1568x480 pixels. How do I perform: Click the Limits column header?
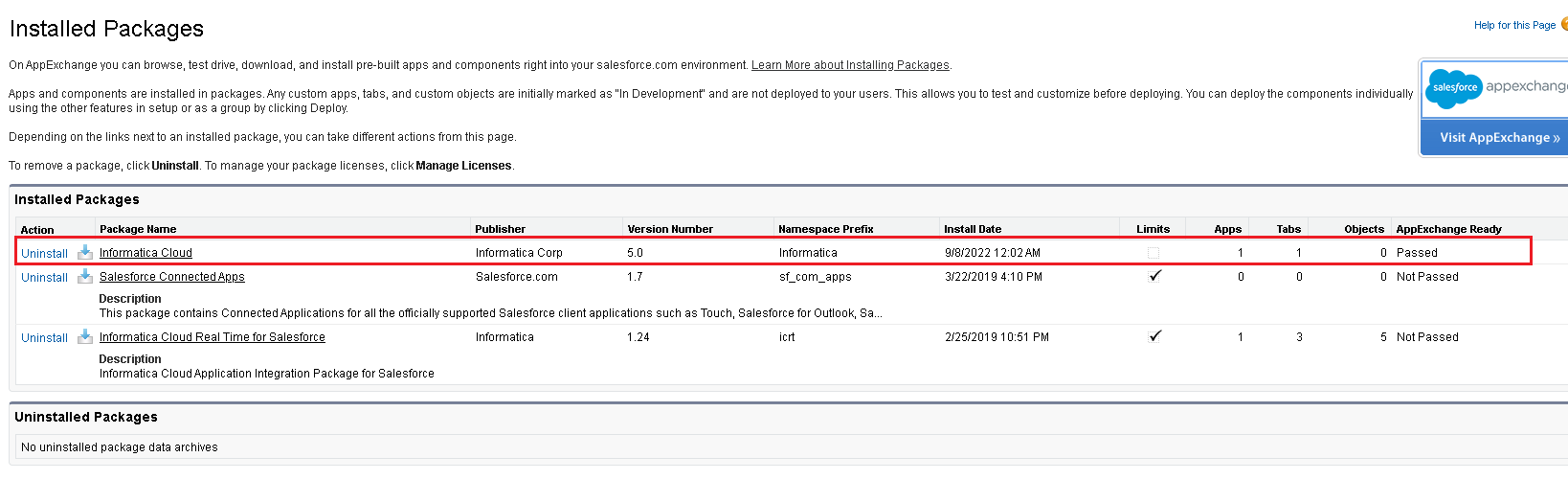tap(1153, 229)
